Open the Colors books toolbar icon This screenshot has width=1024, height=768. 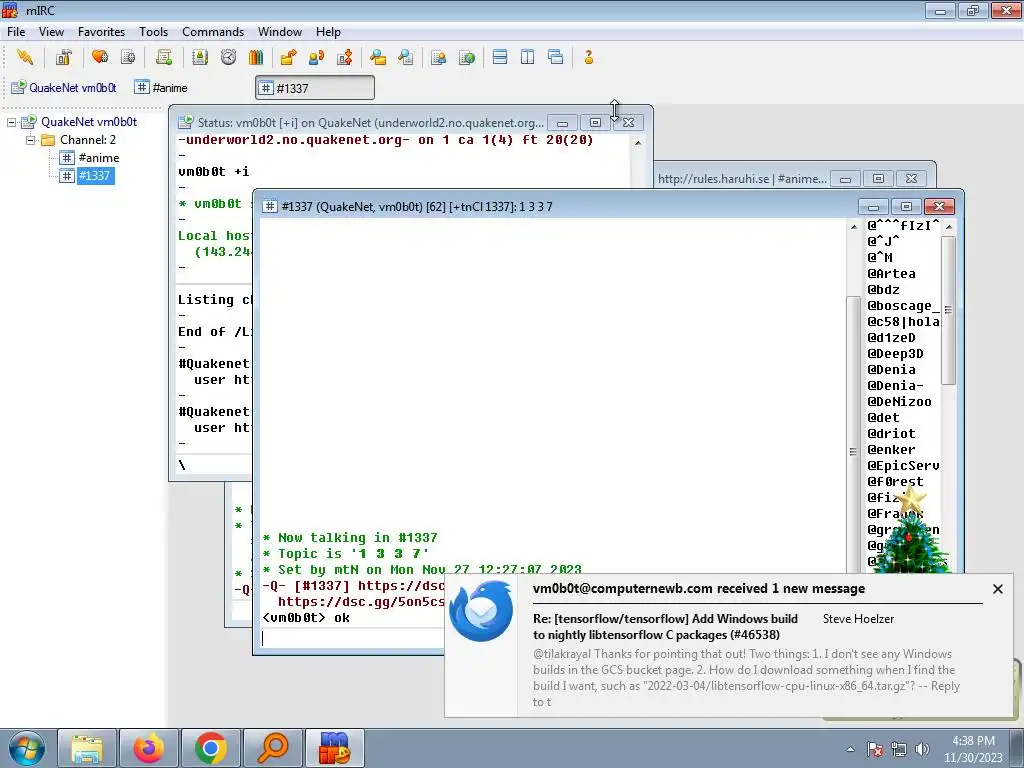tap(256, 57)
